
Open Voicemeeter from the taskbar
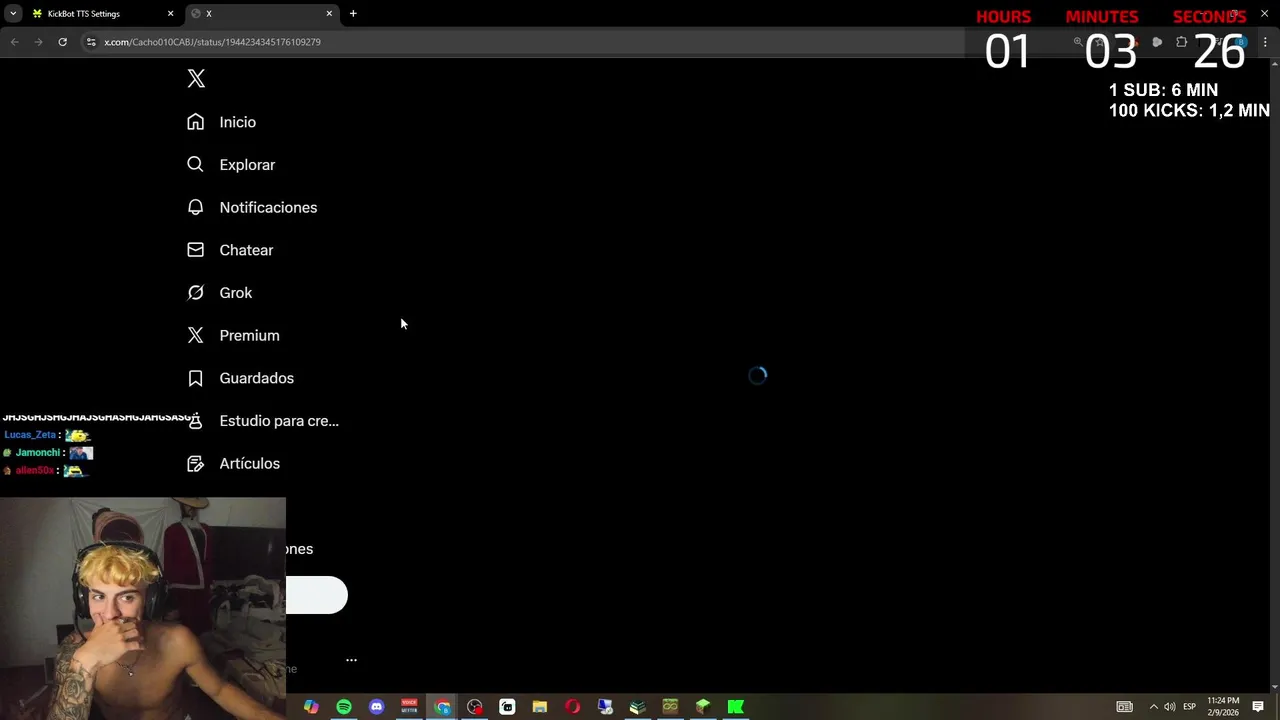[409, 707]
